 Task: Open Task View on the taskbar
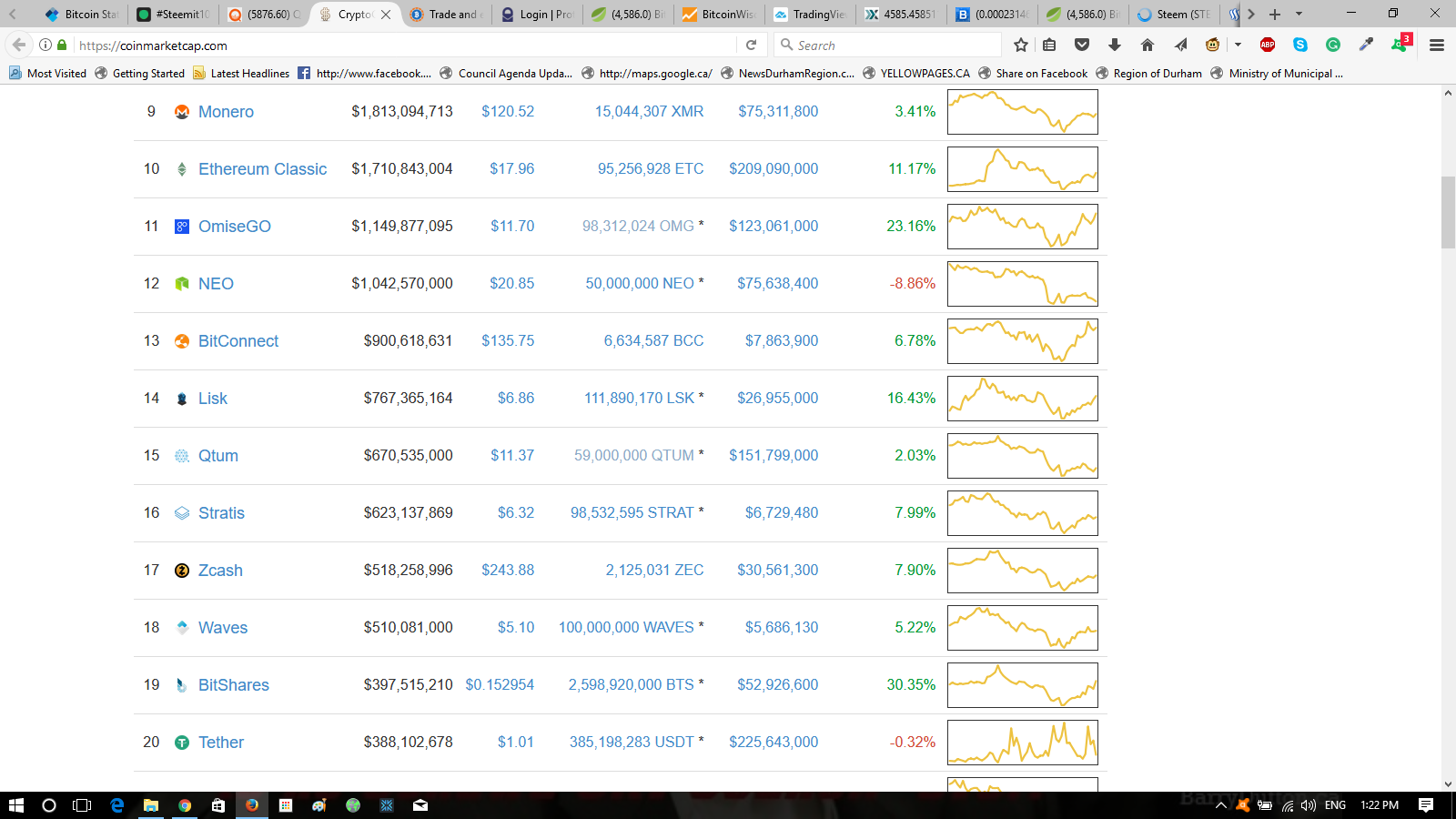click(82, 805)
